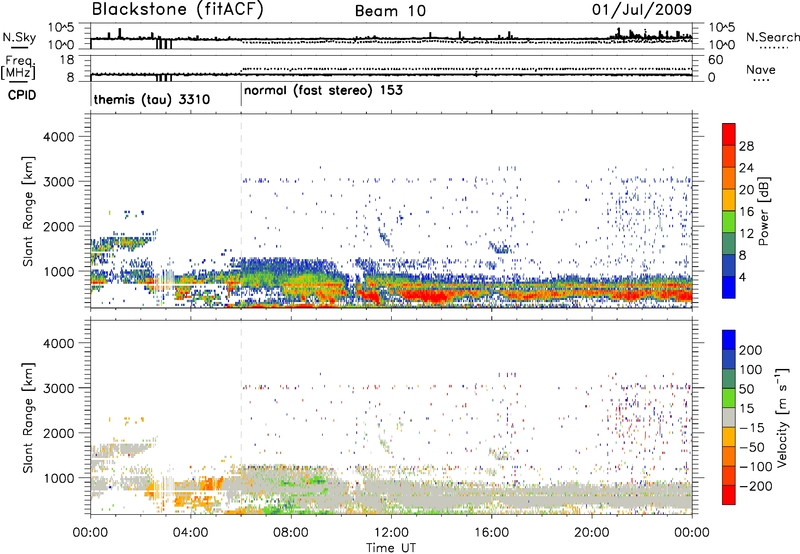800x554 pixels.
Task: Click the date 01/Jul/2009
Action: click(x=642, y=9)
